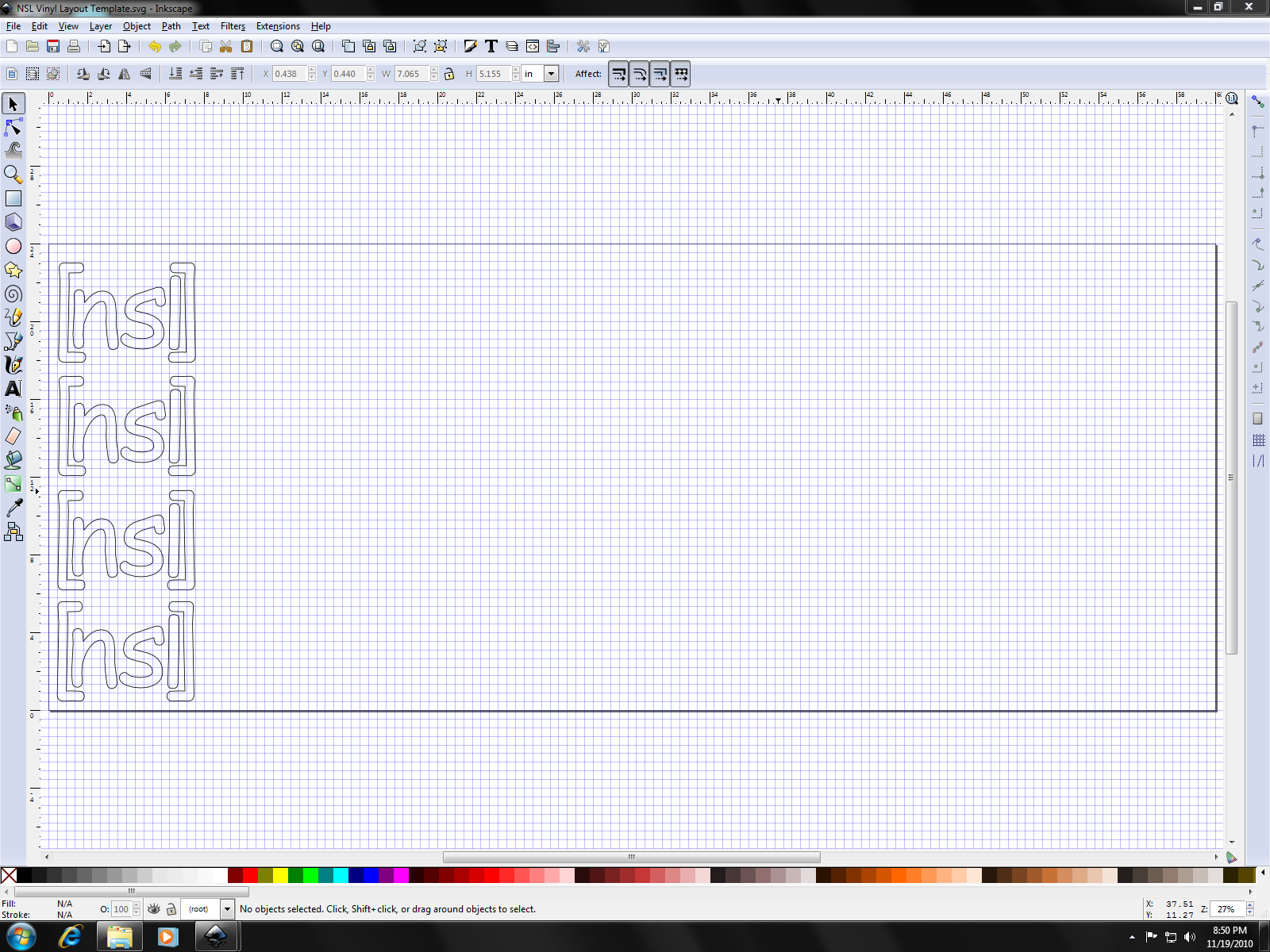Expand the (root) layer dropdown
The image size is (1270, 952).
(227, 909)
